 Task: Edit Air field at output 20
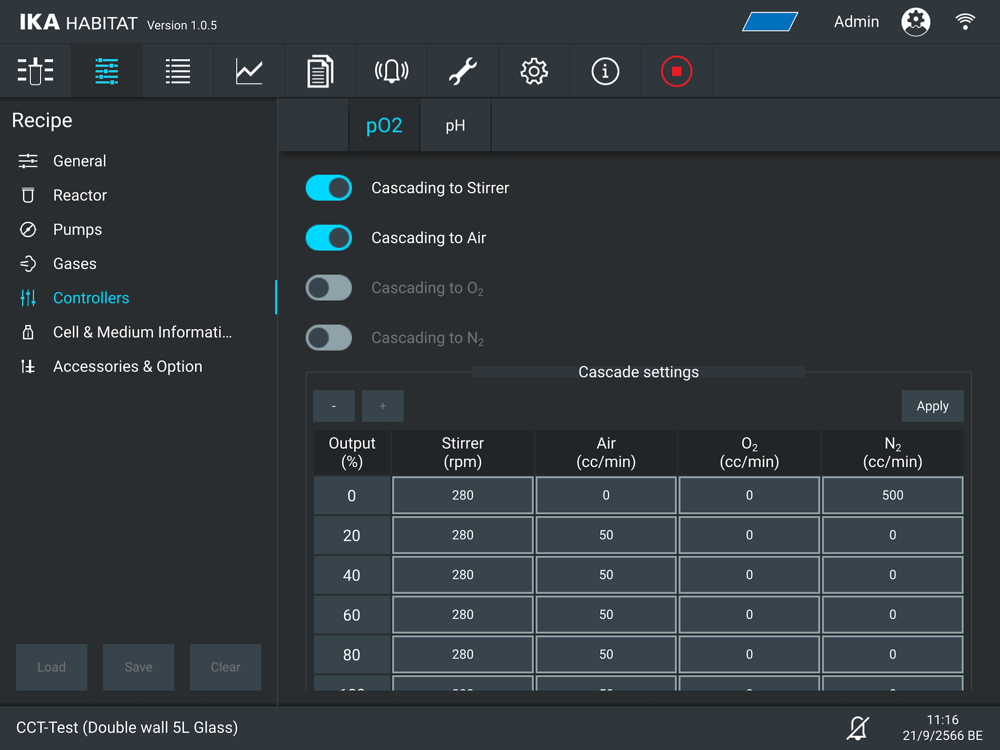pyautogui.click(x=606, y=535)
